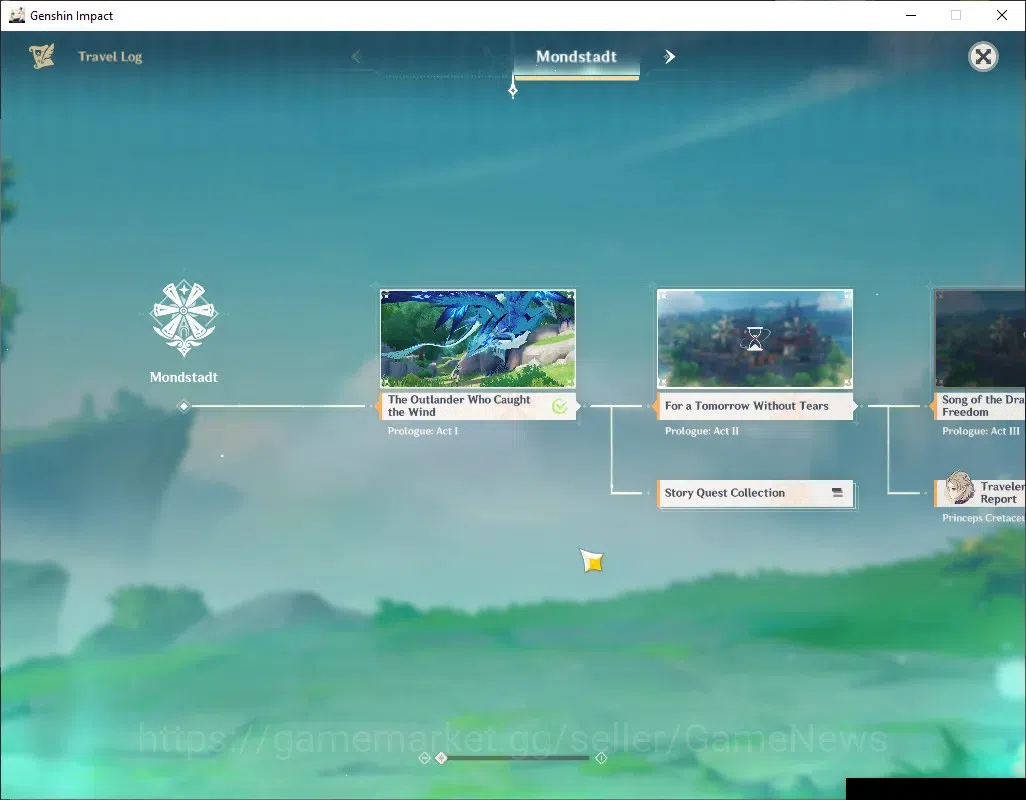Click the hourglass icon on Act II image
The height and width of the screenshot is (800, 1026).
click(754, 339)
